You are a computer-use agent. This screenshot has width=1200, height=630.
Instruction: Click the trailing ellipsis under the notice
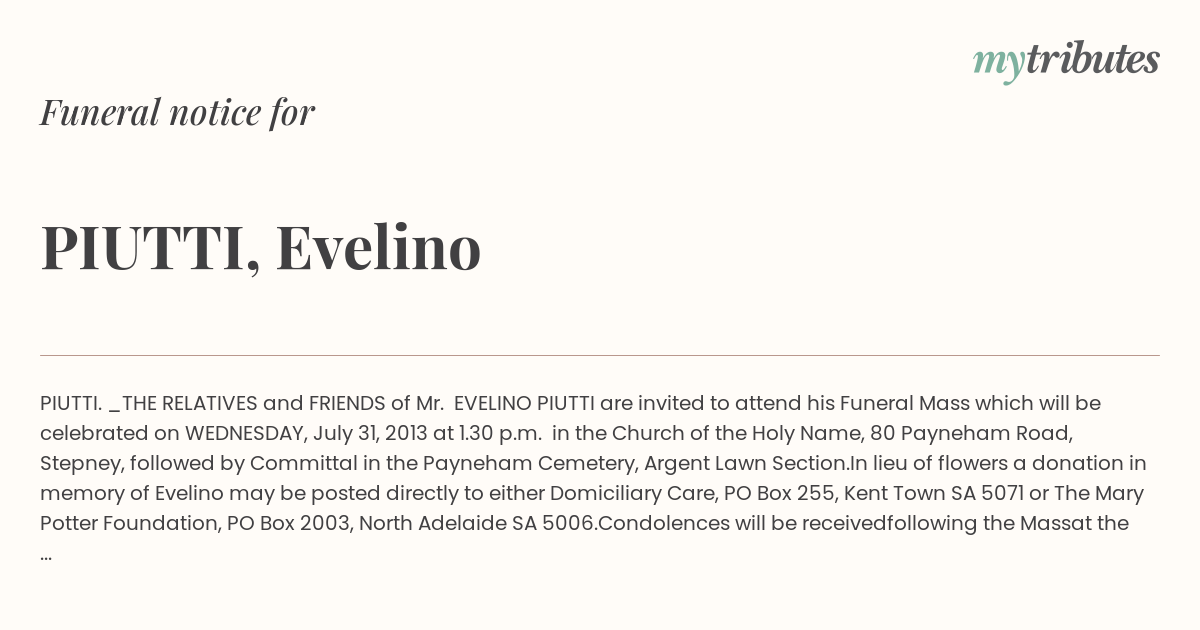click(x=46, y=554)
